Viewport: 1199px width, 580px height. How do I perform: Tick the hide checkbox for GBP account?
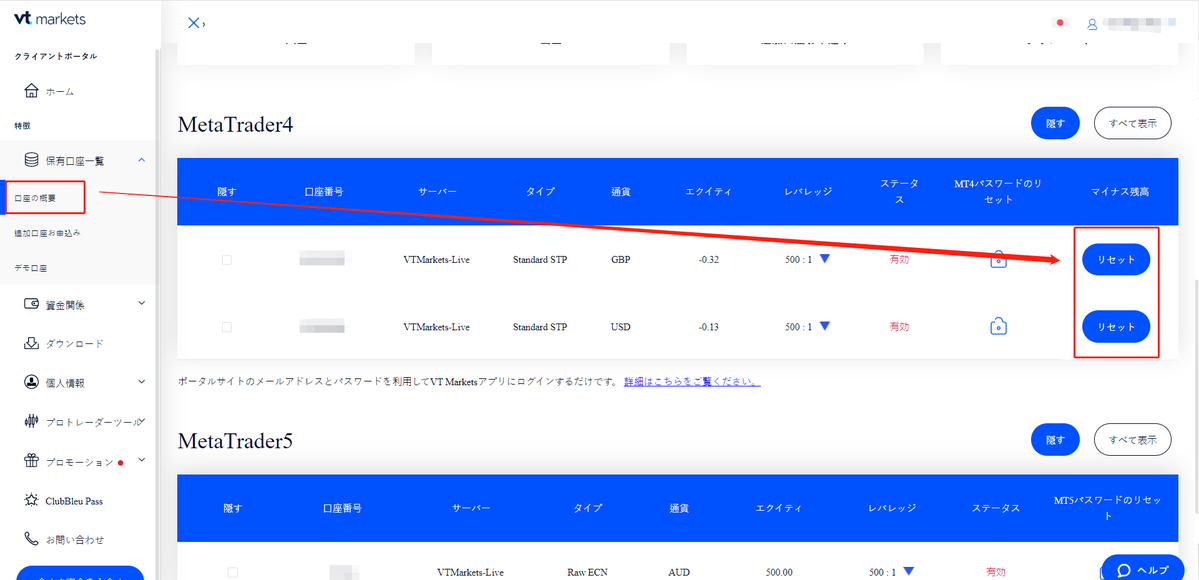226,259
